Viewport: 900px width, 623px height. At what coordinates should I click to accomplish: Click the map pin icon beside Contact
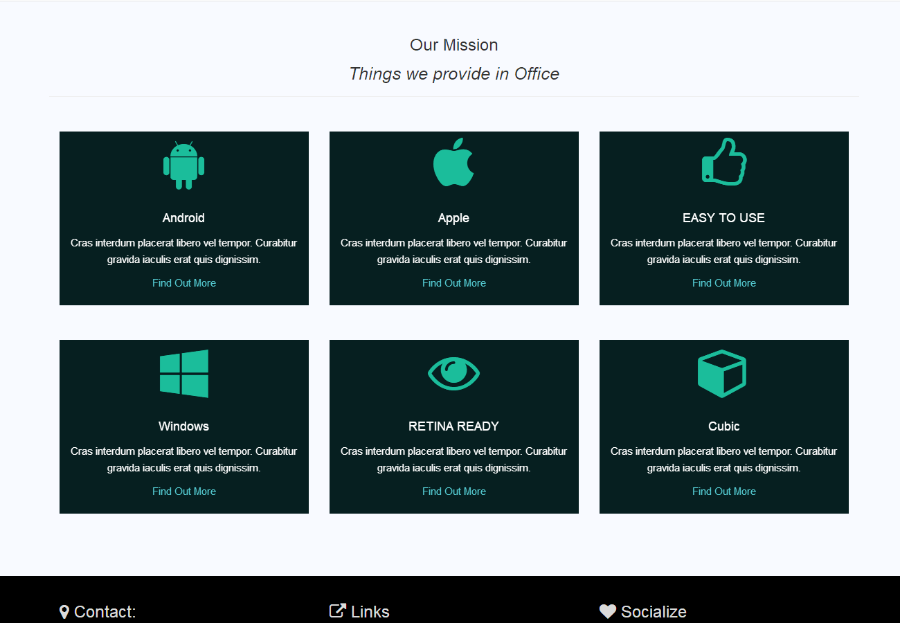coord(64,612)
